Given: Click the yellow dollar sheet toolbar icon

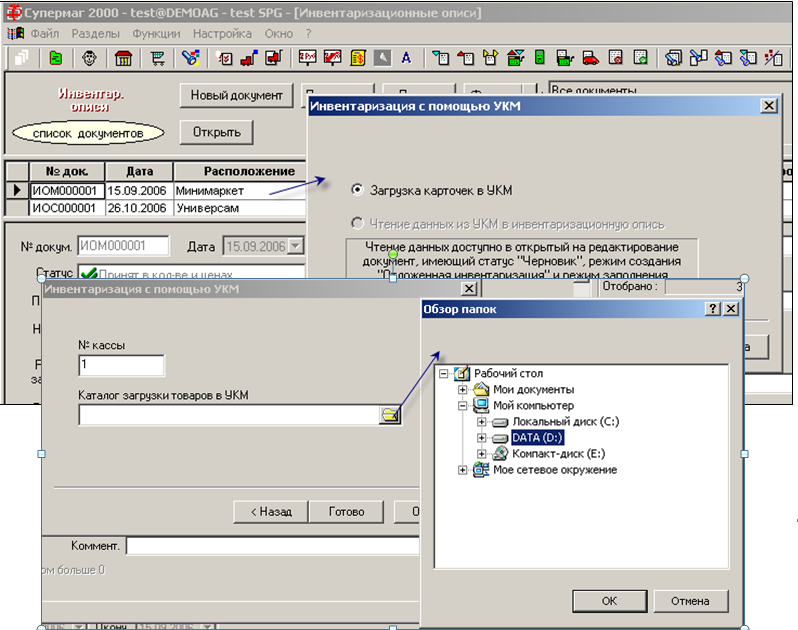Looking at the screenshot, I should pyautogui.click(x=358, y=58).
